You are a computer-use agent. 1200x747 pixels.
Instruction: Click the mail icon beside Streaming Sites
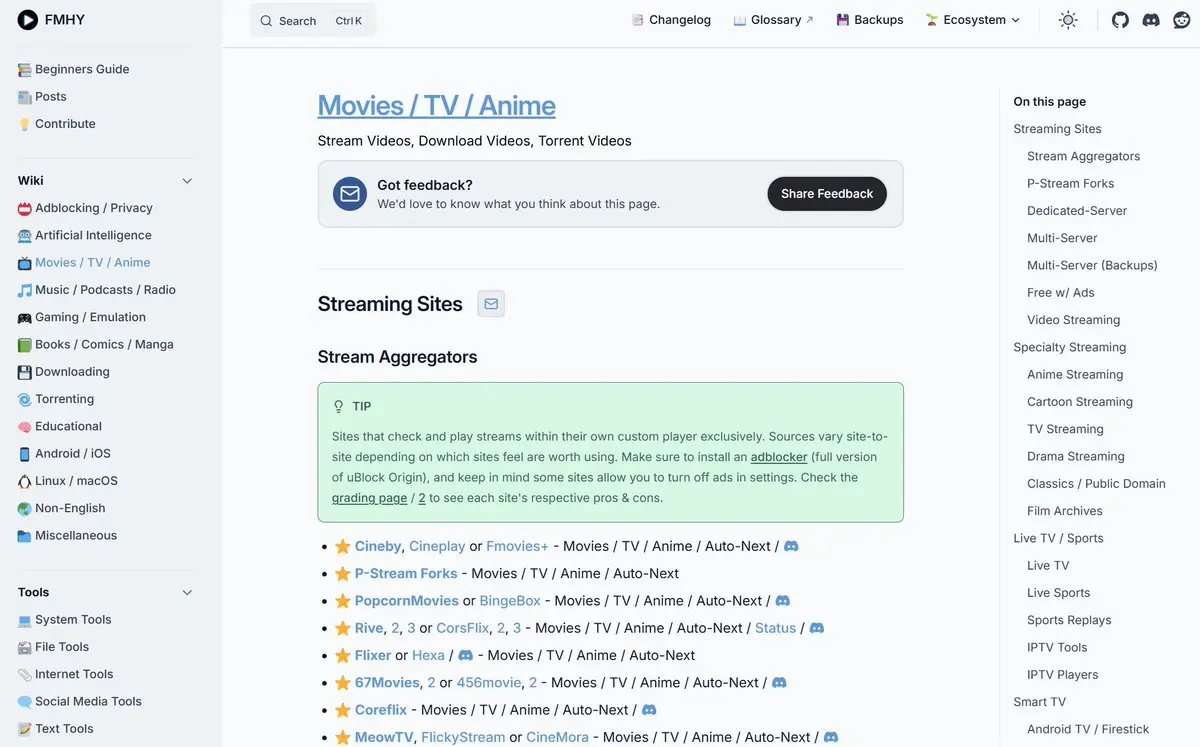[491, 304]
